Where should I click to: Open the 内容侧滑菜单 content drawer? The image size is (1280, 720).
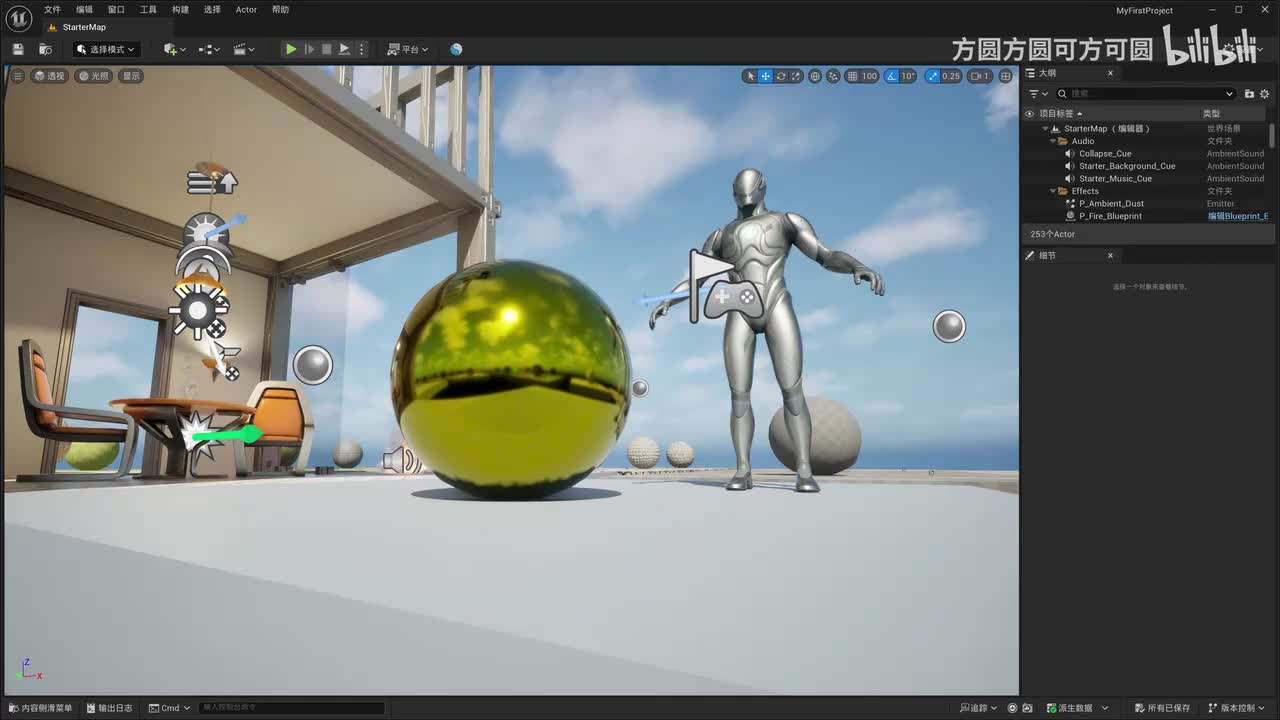[x=41, y=708]
